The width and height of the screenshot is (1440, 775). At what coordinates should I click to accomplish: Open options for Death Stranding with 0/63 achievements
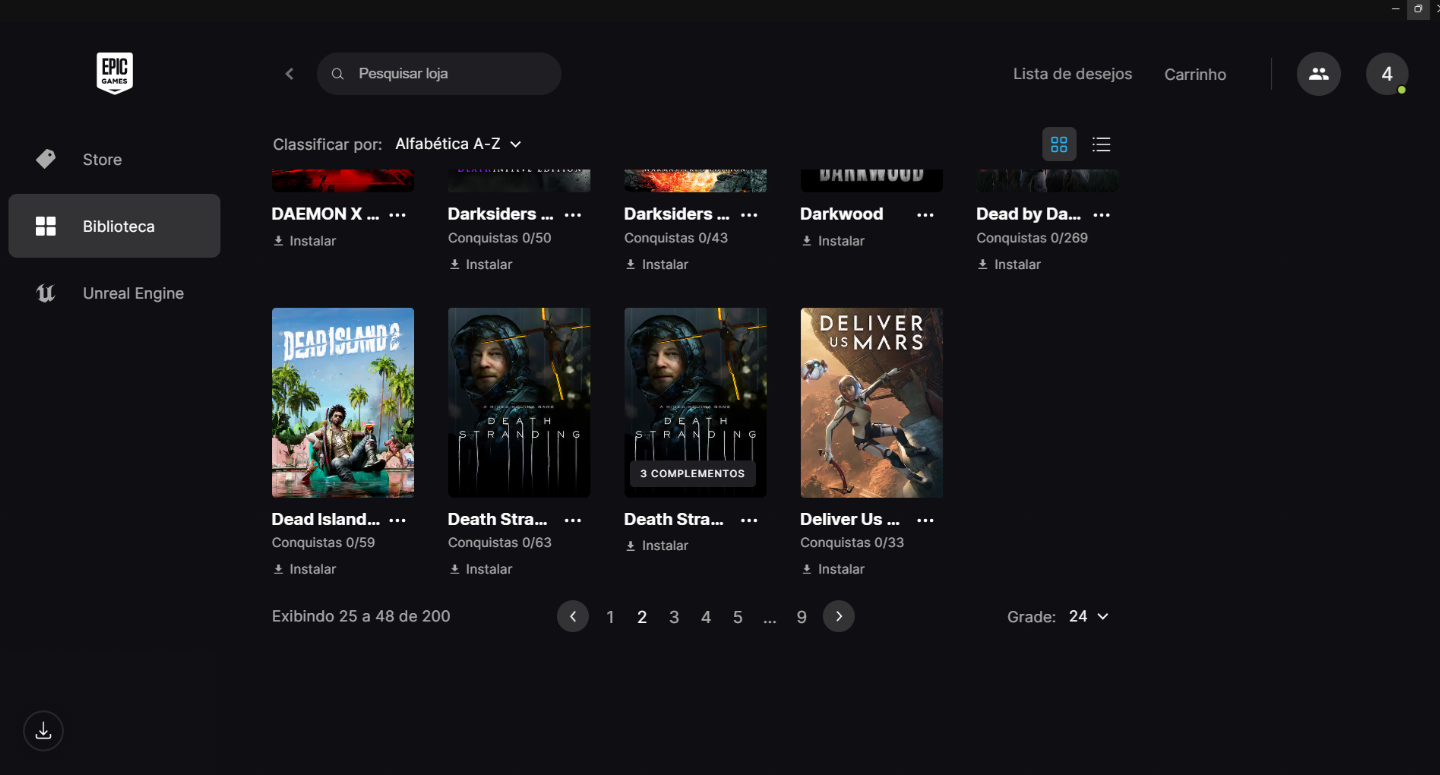(x=573, y=520)
